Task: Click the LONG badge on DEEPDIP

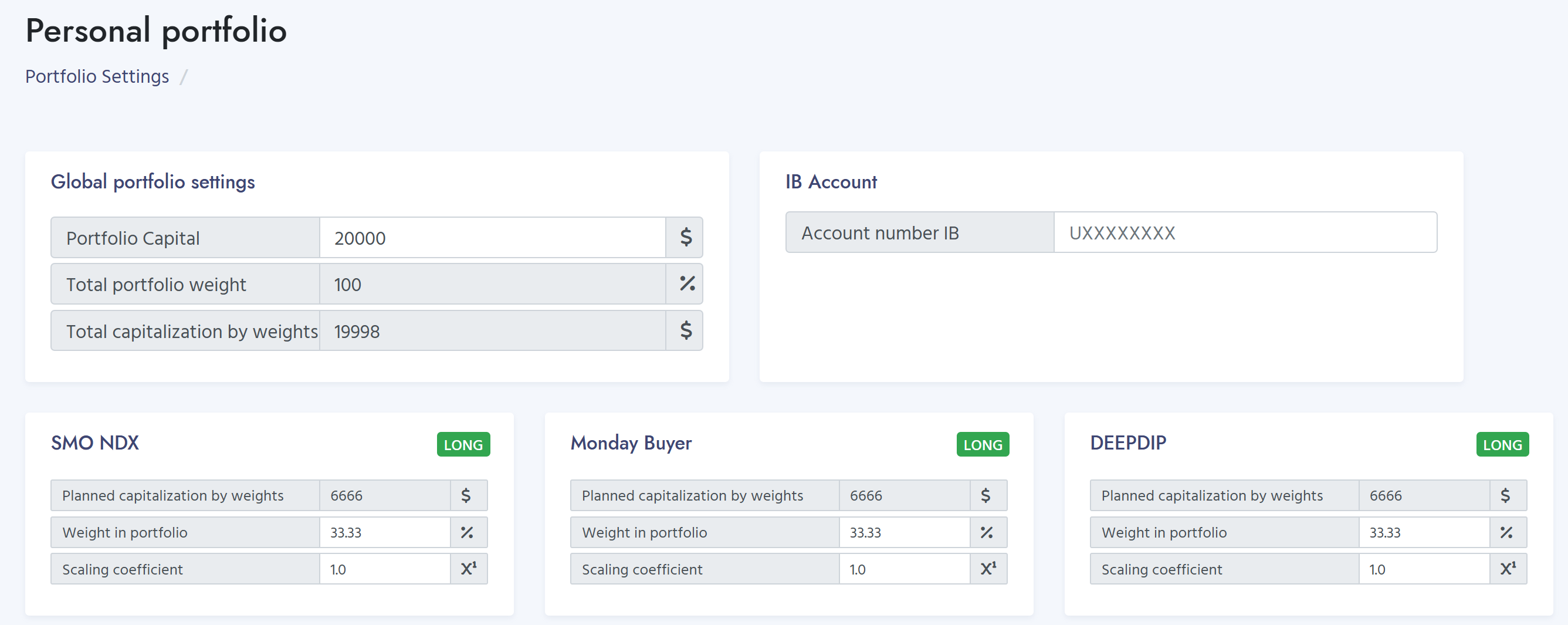Action: click(1502, 445)
